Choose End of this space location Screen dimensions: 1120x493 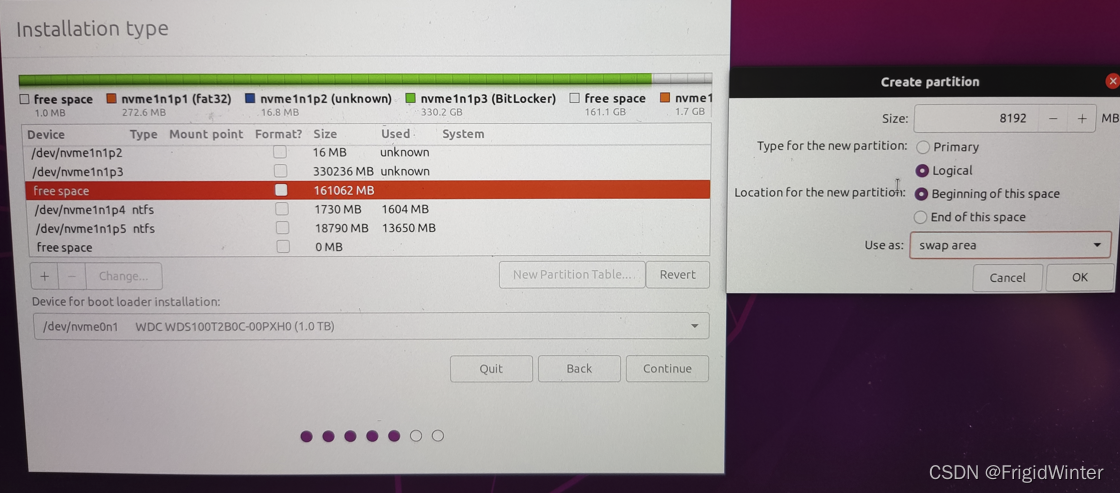tap(921, 217)
